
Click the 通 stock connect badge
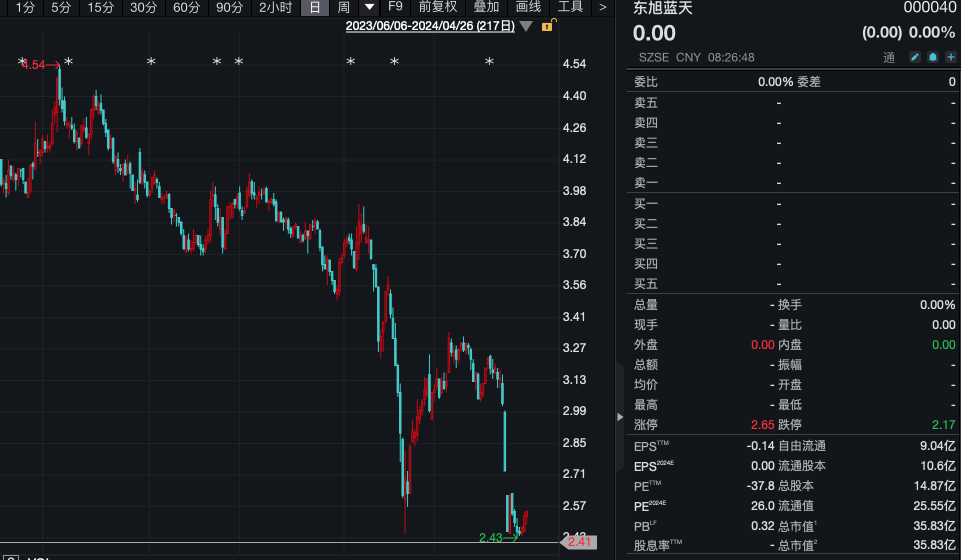pyautogui.click(x=889, y=58)
